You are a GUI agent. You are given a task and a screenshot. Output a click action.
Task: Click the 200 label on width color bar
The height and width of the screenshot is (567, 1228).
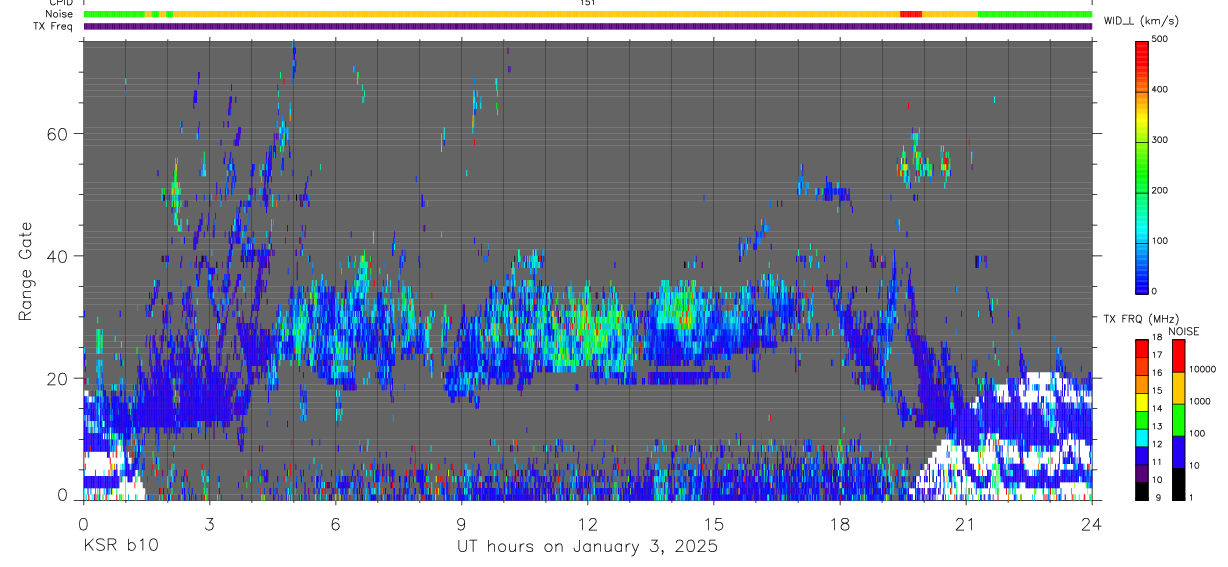1160,190
